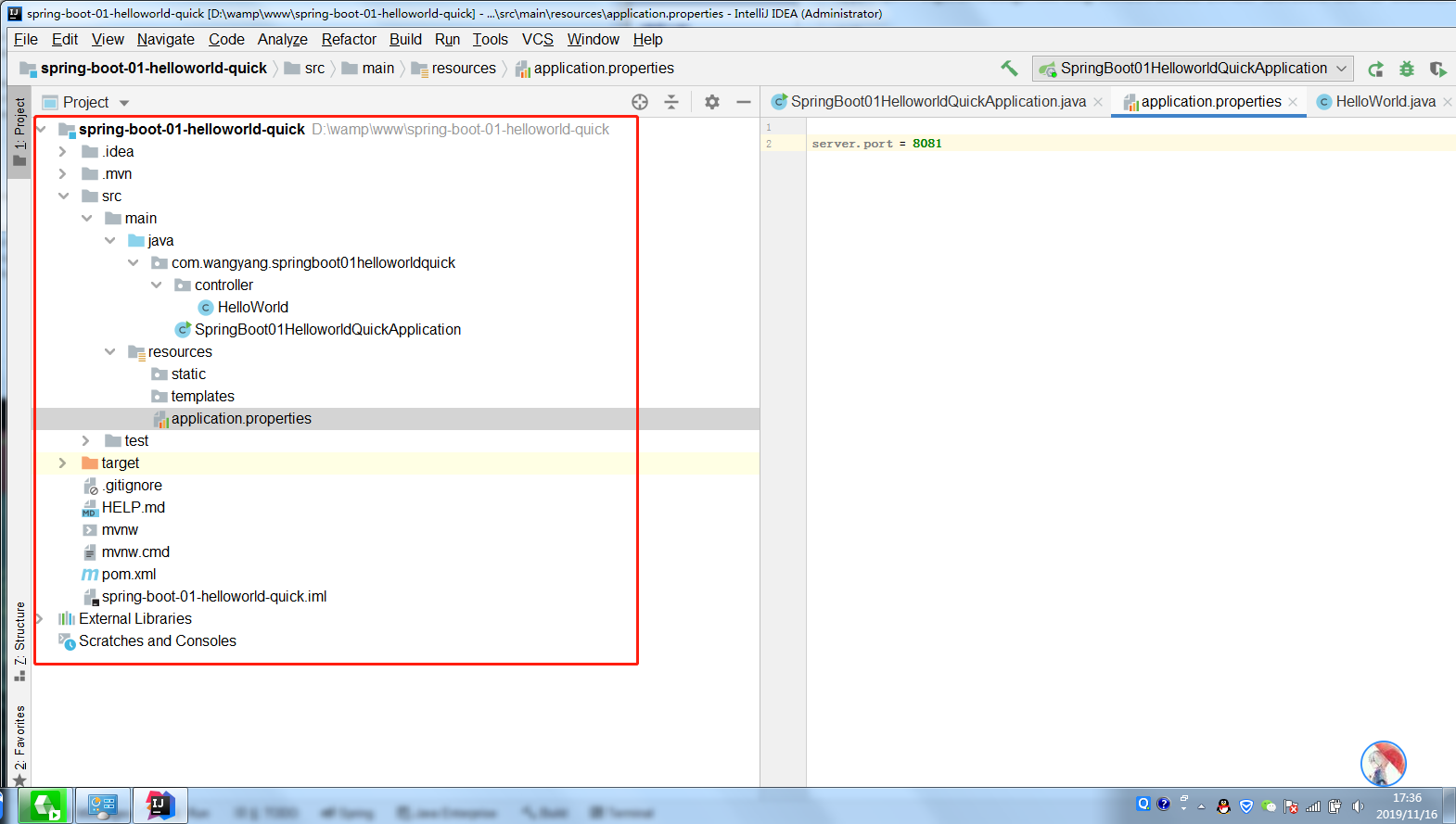Collapse the controller package arrow
1456x824 pixels.
pos(156,285)
